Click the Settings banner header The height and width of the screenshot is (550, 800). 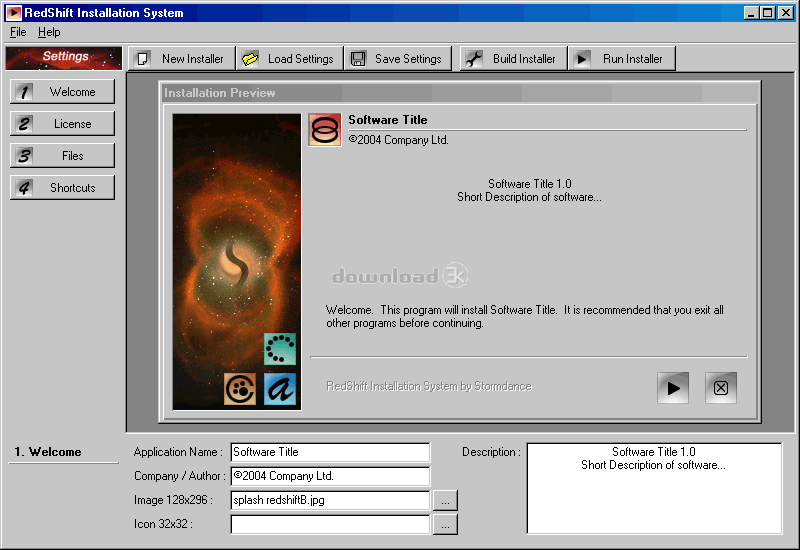(64, 58)
